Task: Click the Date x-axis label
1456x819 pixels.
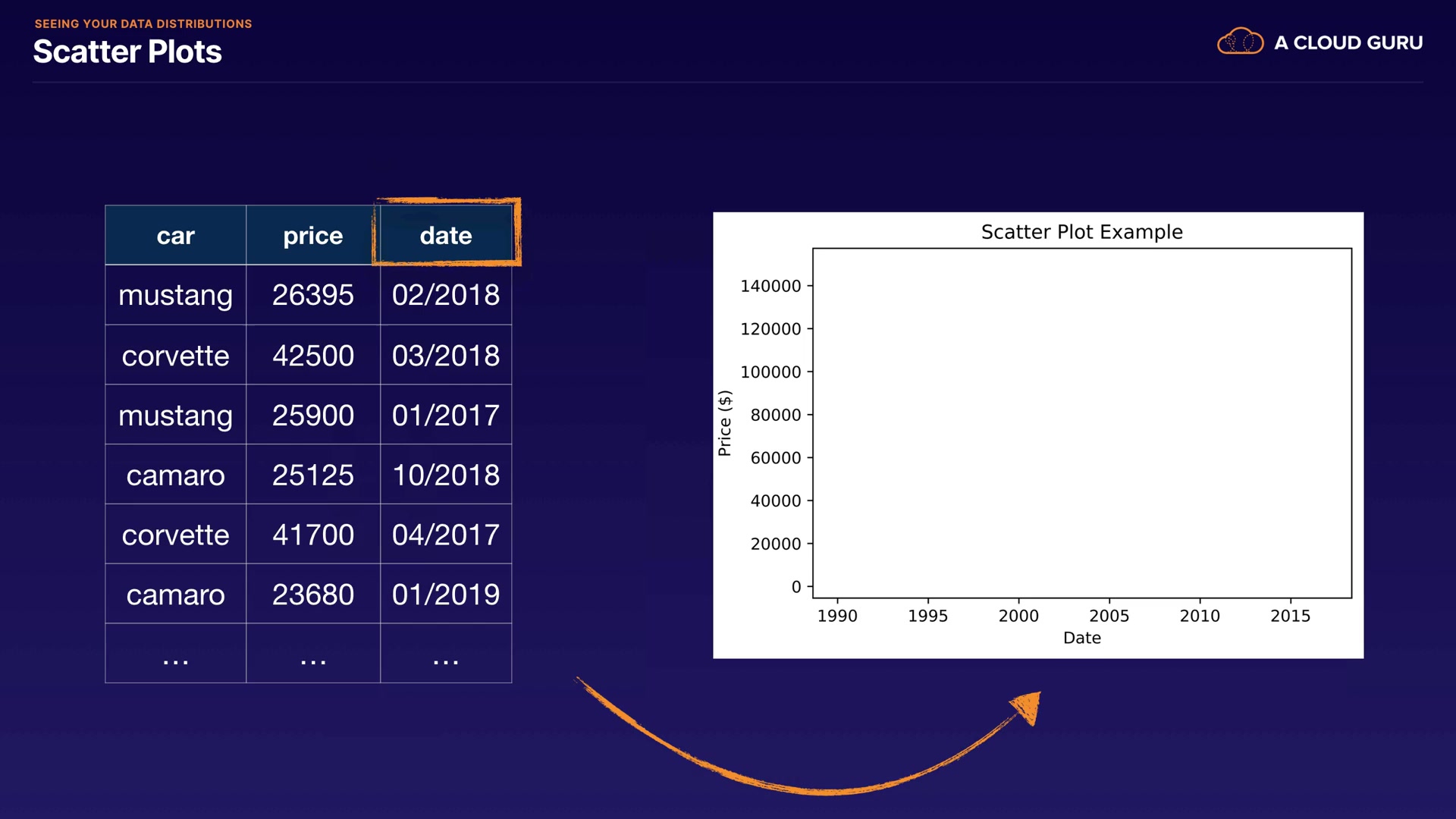Action: (1081, 638)
